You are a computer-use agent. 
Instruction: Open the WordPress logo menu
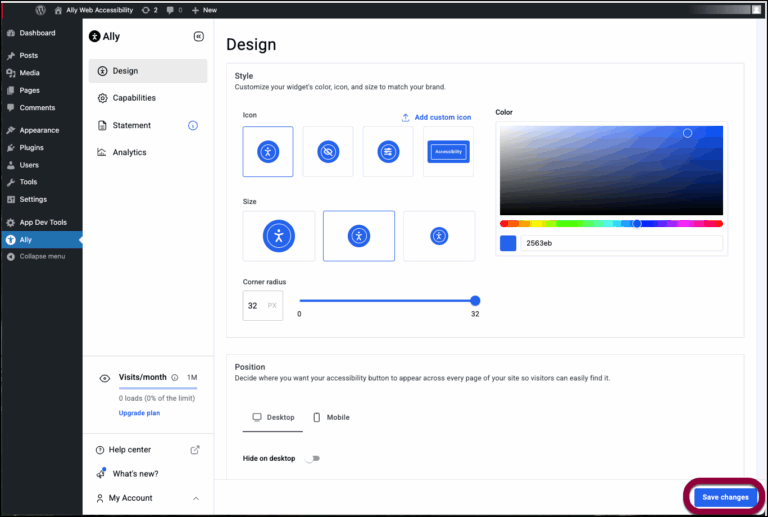(x=41, y=9)
